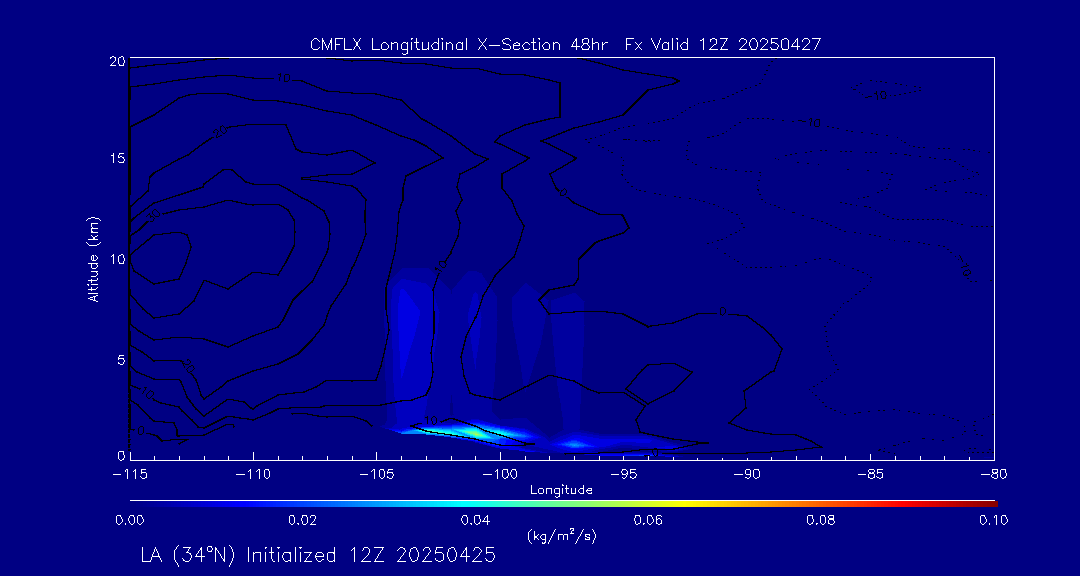Viewport: 1080px width, 576px height.
Task: Select the '-115' longitude tick label
Action: click(x=129, y=475)
